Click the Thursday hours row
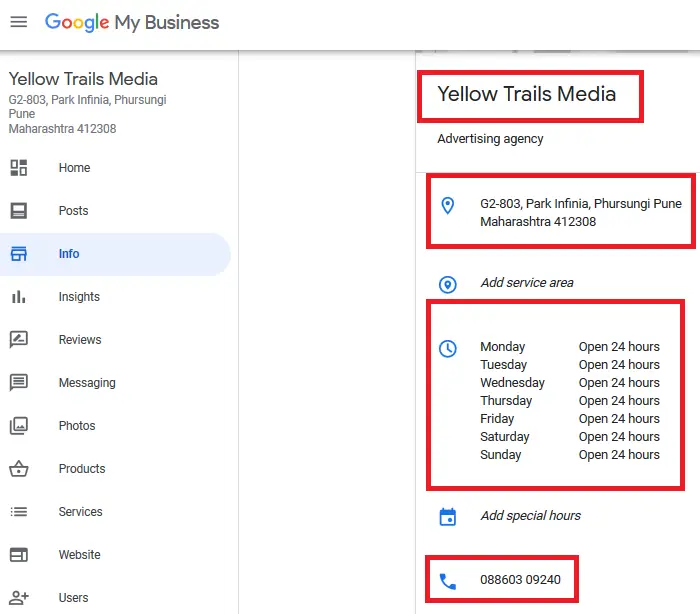 570,401
